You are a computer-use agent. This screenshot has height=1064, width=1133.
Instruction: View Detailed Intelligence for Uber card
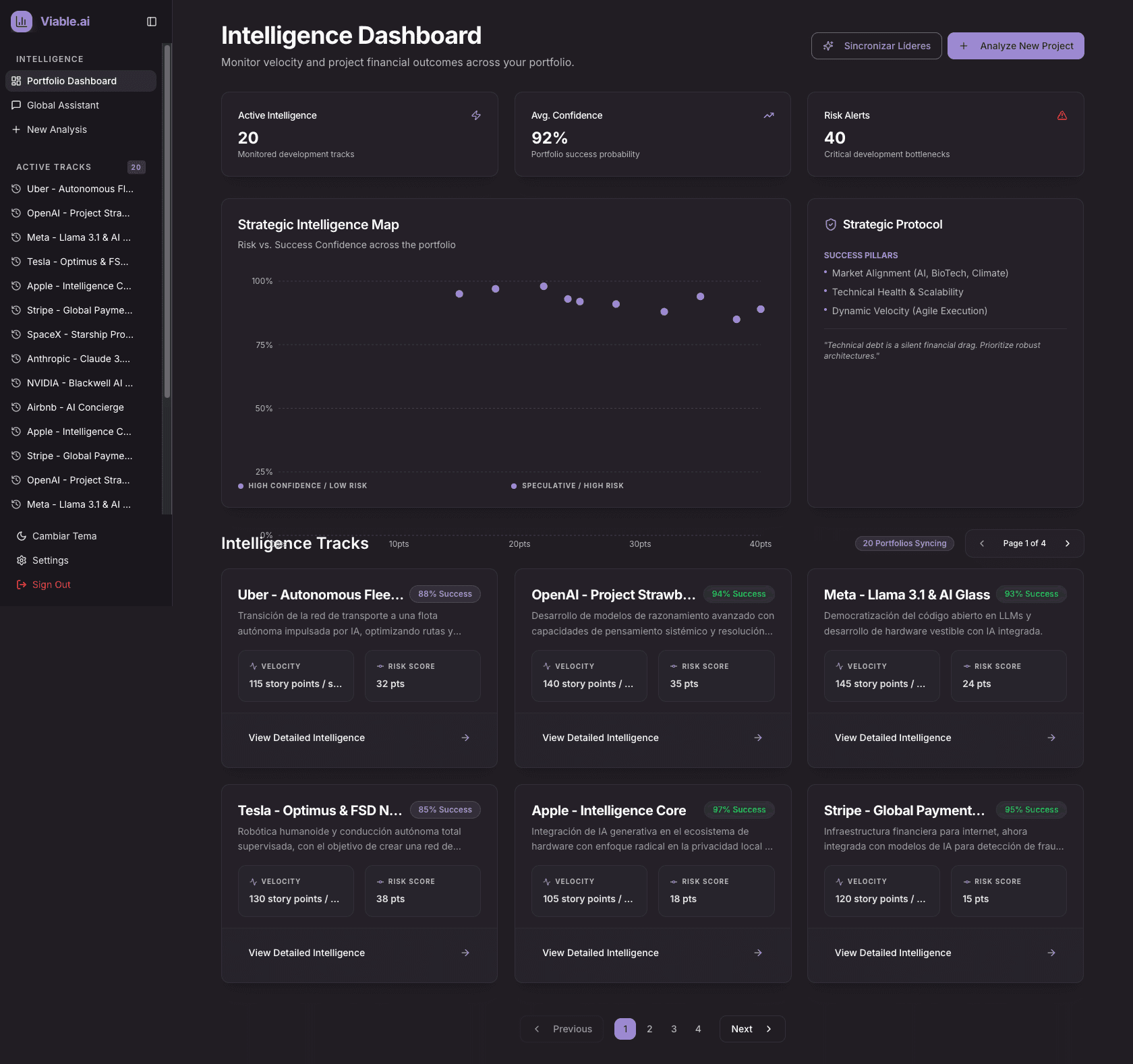(359, 738)
